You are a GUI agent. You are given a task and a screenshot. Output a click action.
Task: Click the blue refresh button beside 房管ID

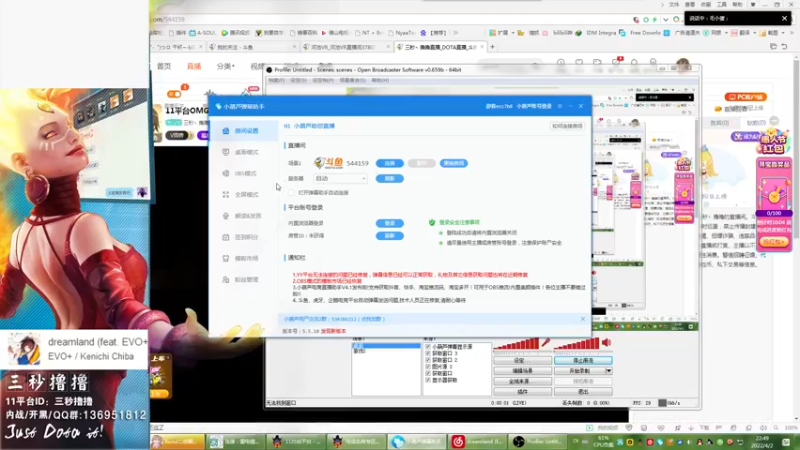tap(390, 236)
